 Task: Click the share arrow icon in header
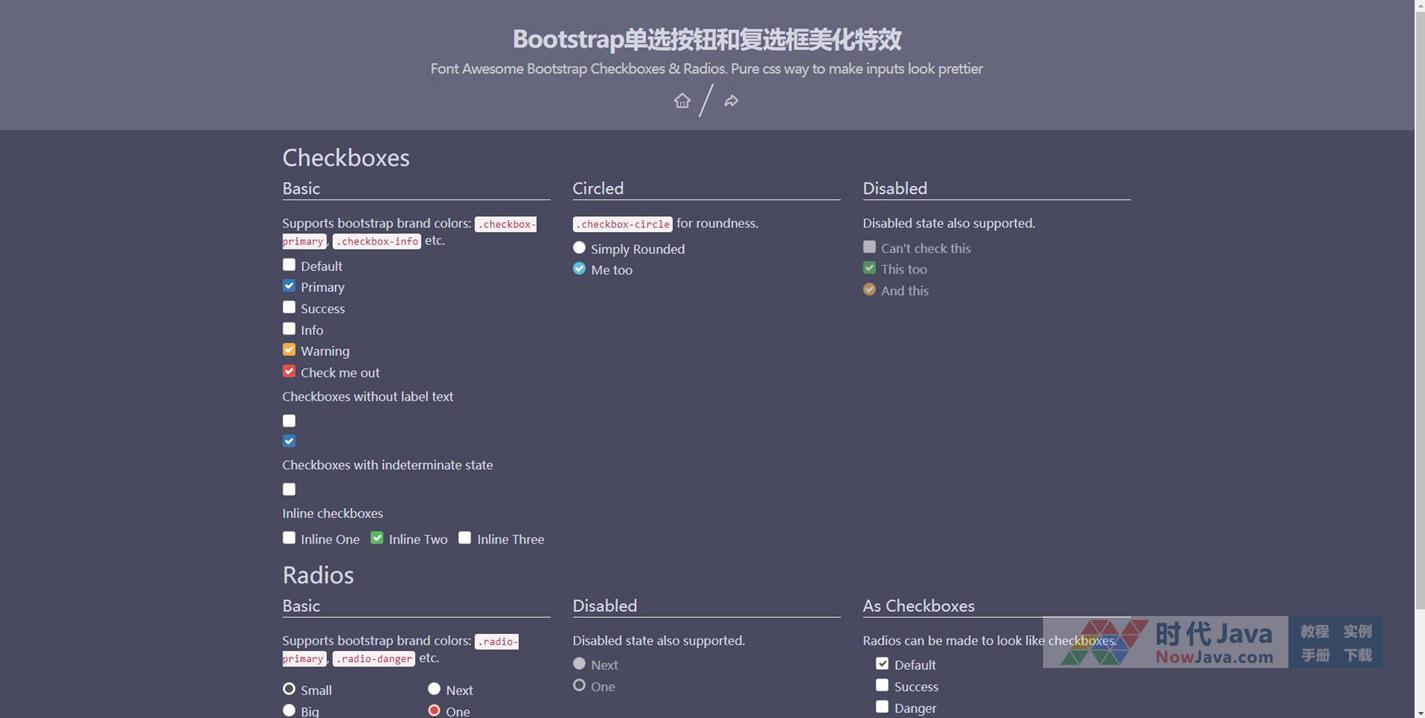(731, 101)
